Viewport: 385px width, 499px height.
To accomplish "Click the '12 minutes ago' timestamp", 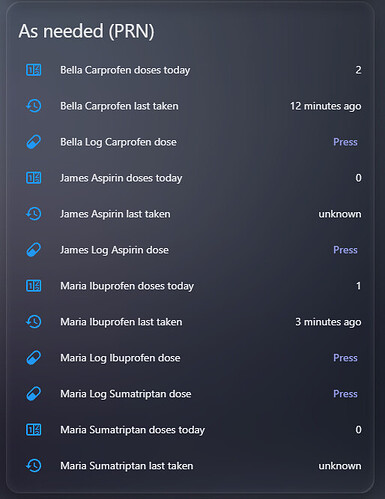I will tap(326, 106).
